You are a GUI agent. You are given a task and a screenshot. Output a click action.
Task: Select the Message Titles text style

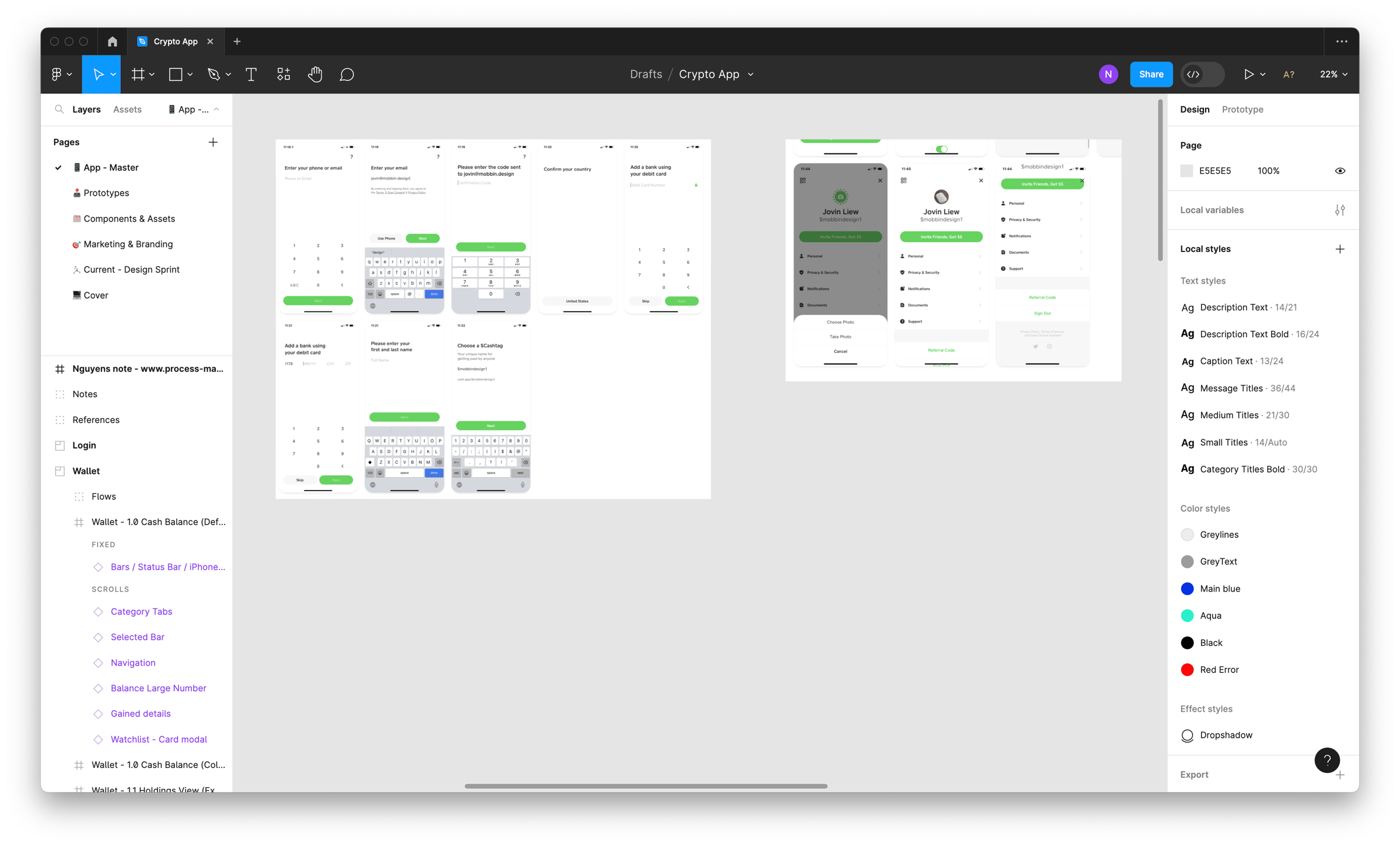click(x=1247, y=388)
